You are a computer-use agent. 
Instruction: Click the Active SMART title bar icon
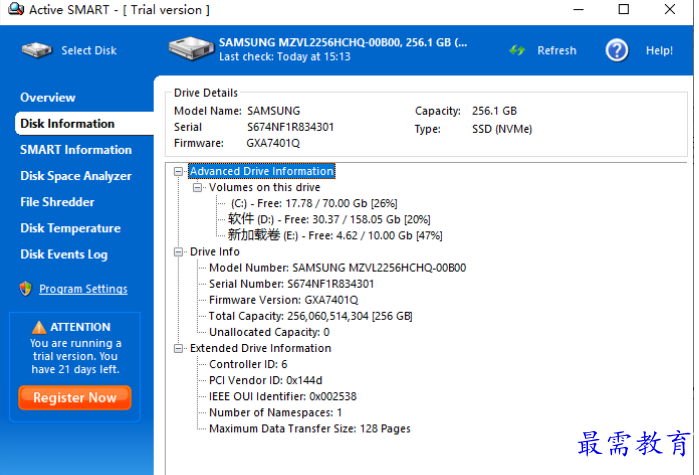(16, 9)
